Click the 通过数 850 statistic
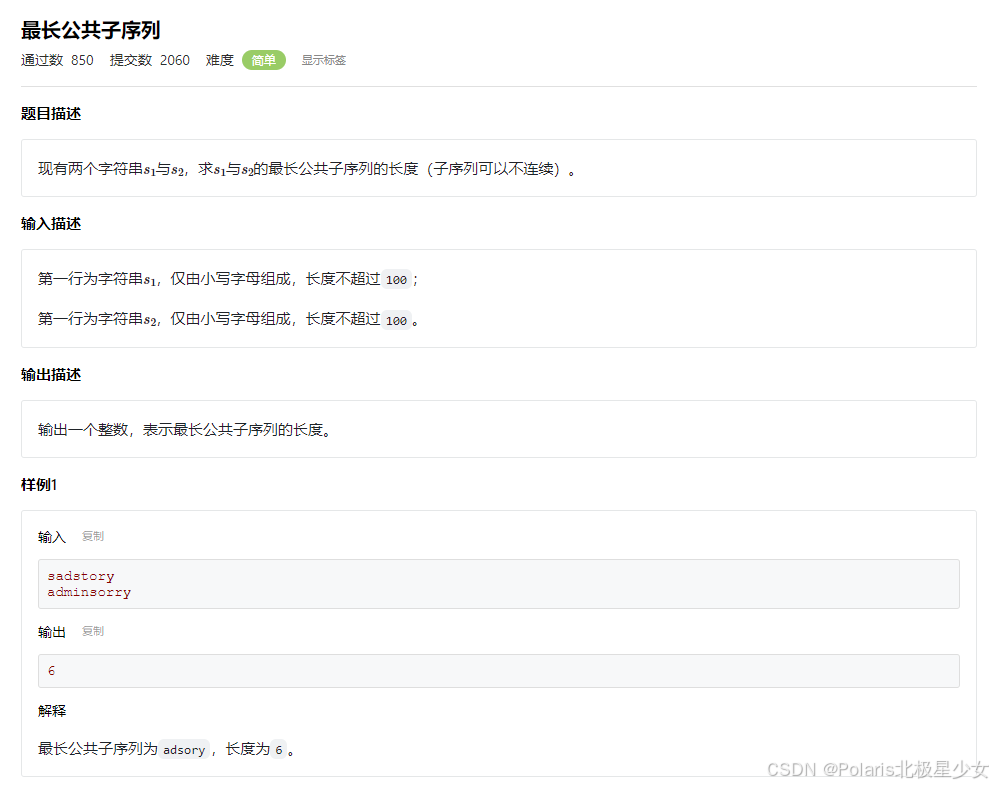This screenshot has height=787, width=993. pos(57,60)
